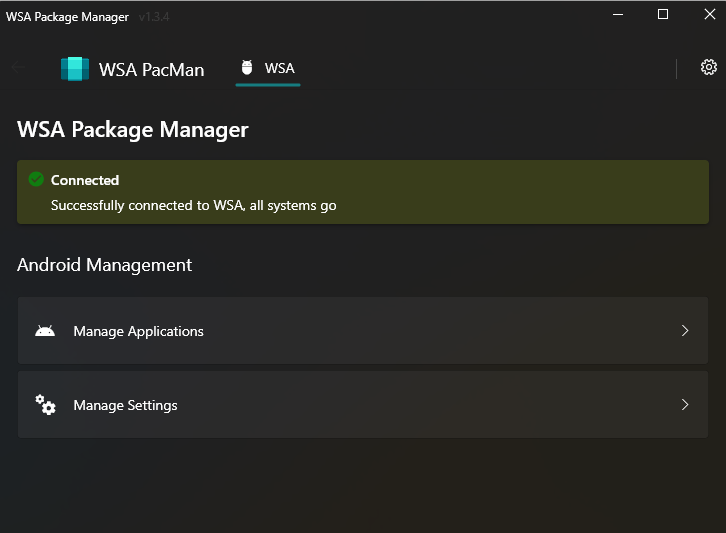This screenshot has height=533, width=726.
Task: Open the Manage Applications label
Action: 138,331
